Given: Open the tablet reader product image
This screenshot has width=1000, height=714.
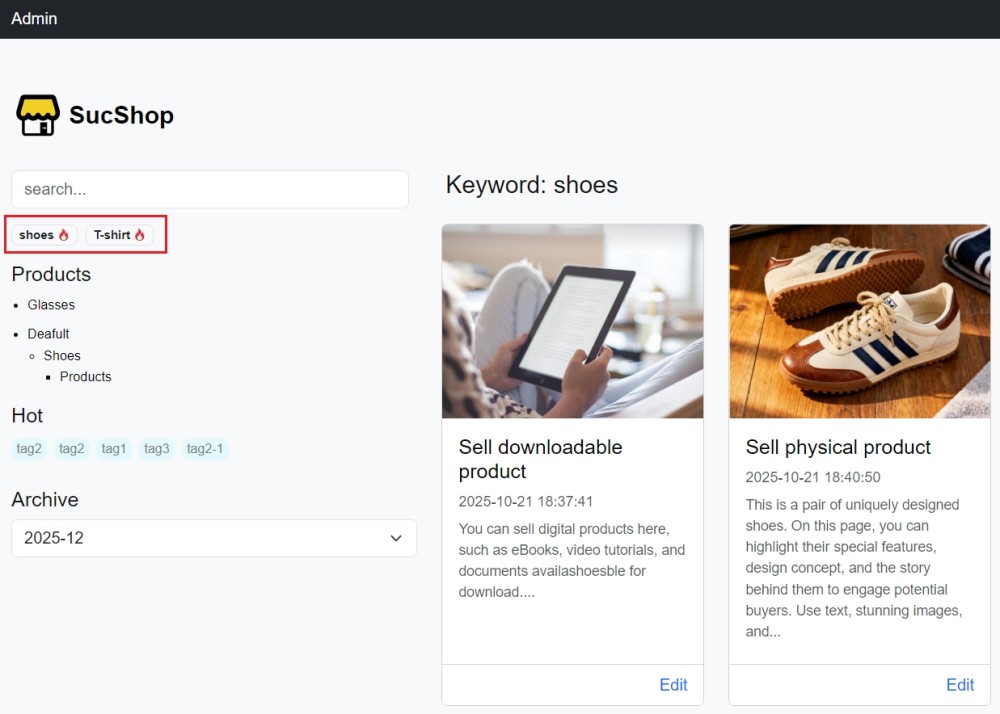Looking at the screenshot, I should (x=572, y=321).
